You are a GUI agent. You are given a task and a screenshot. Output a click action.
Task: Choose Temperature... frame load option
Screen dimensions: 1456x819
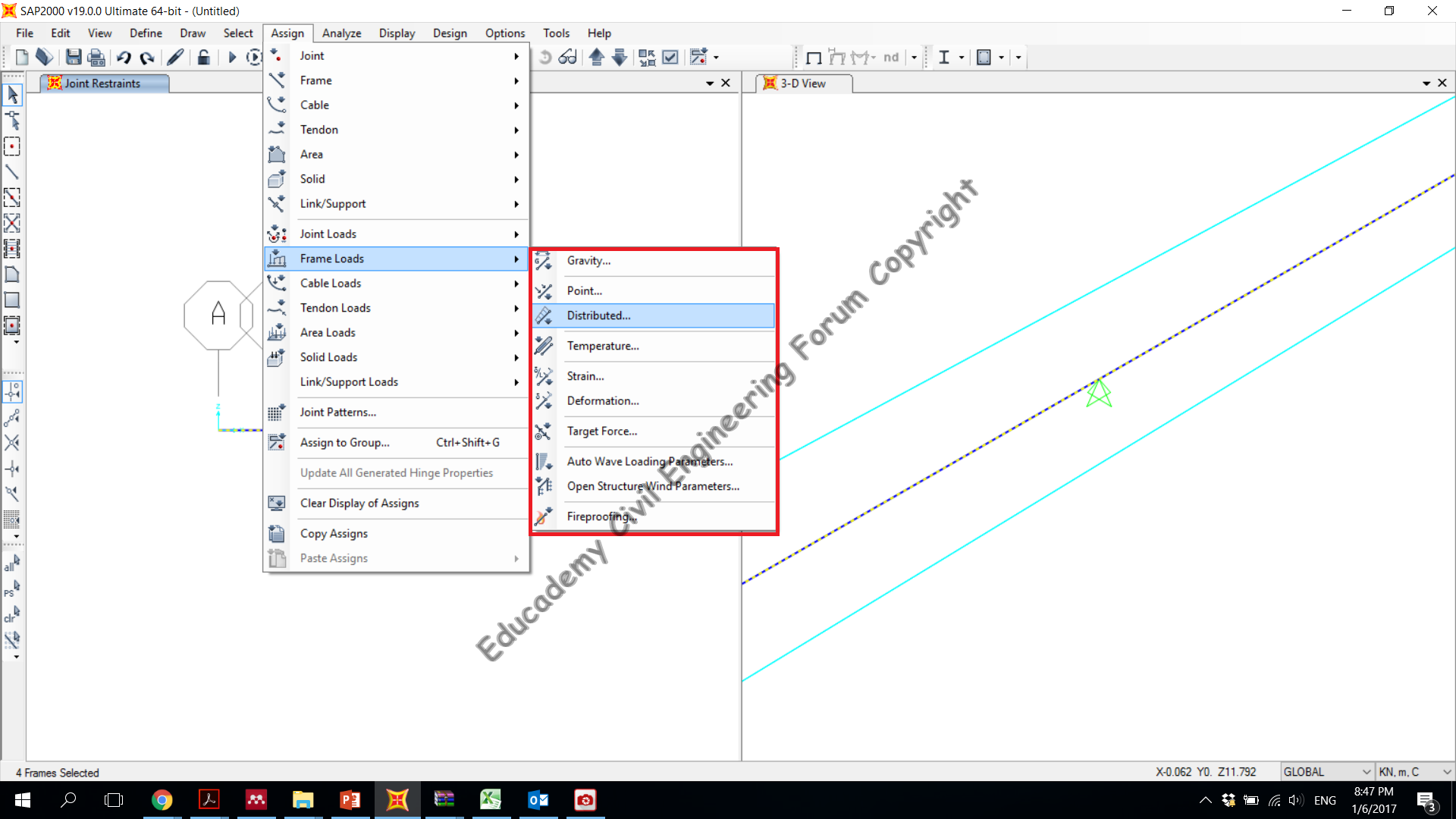click(654, 346)
